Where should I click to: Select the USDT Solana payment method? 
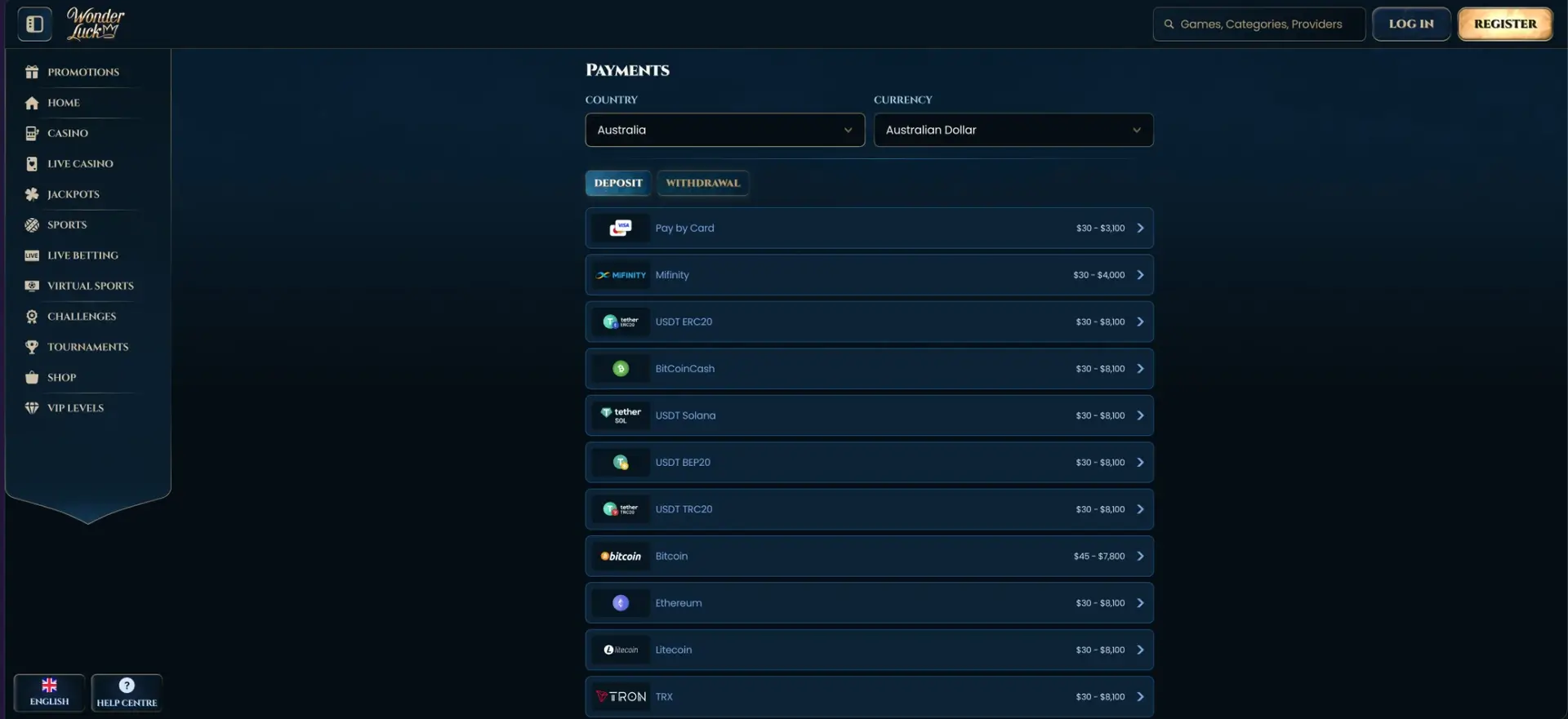click(x=869, y=415)
